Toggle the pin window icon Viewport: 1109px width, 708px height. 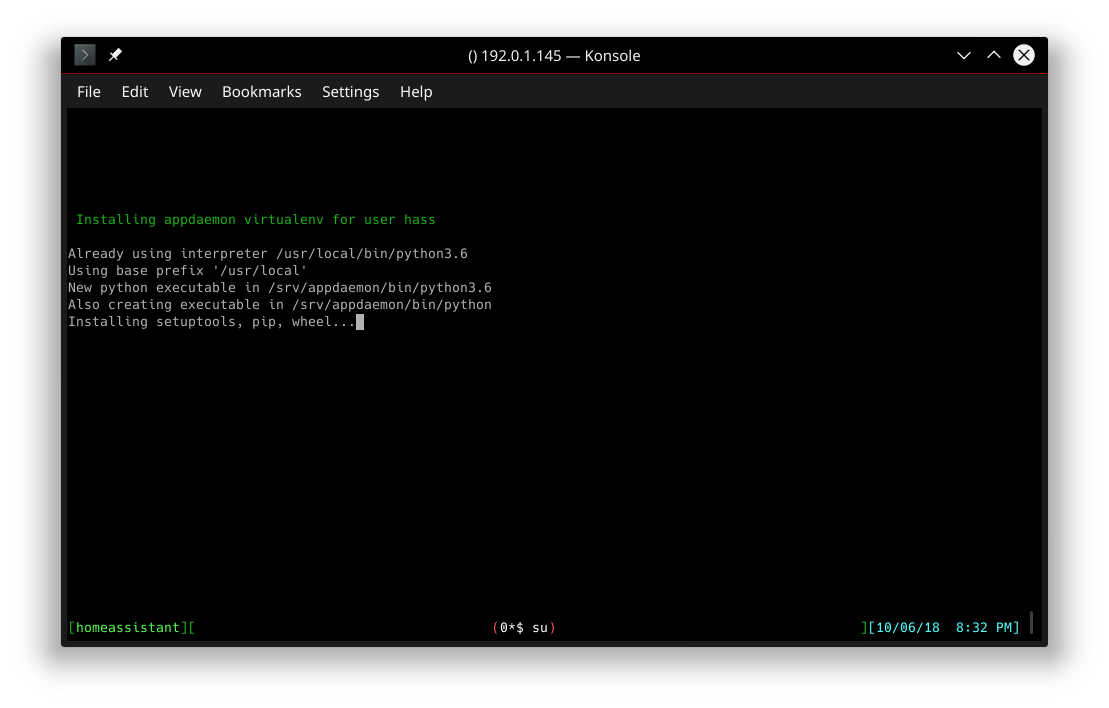[x=115, y=54]
